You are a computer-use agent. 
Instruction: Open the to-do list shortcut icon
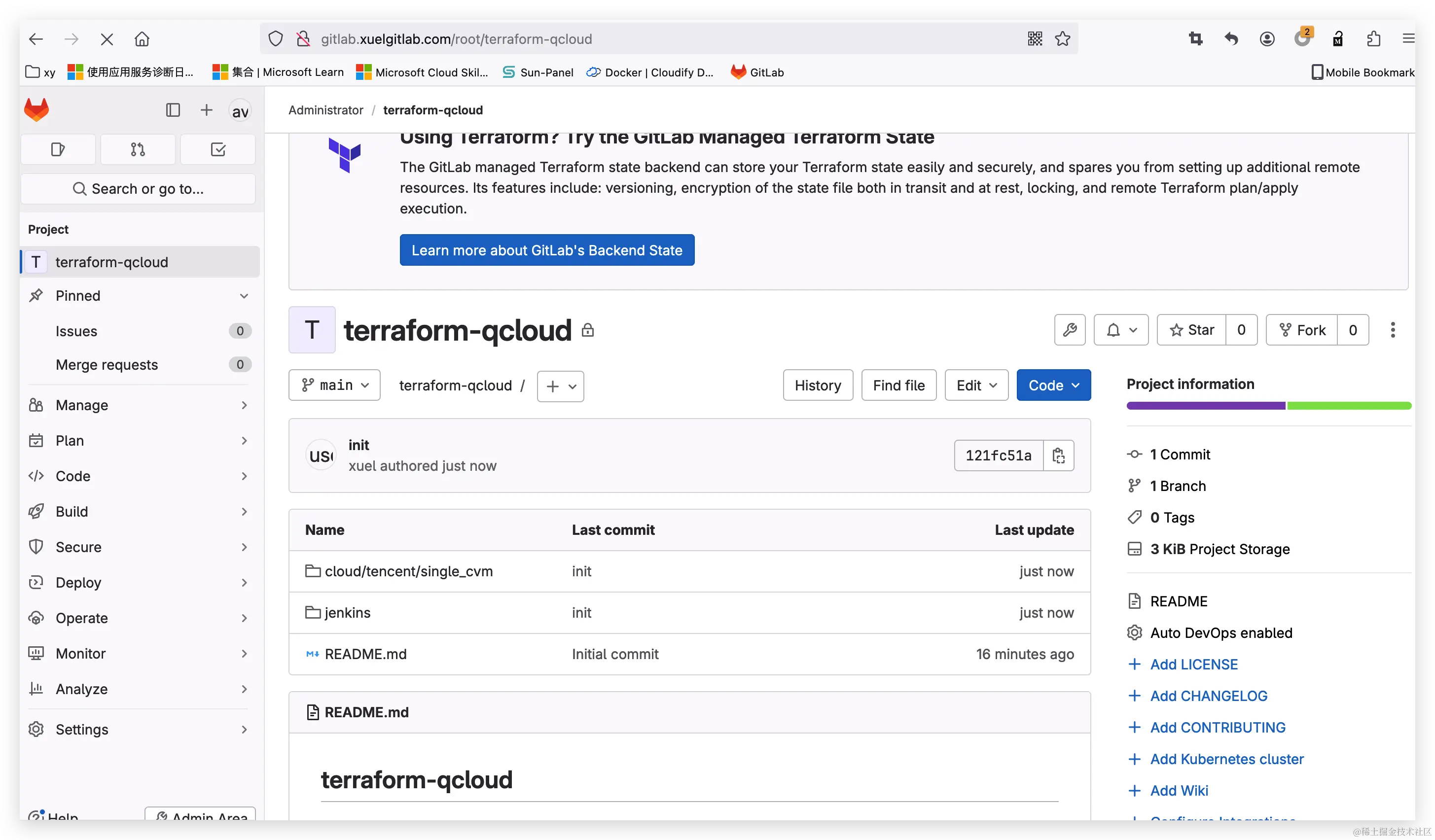tap(218, 150)
